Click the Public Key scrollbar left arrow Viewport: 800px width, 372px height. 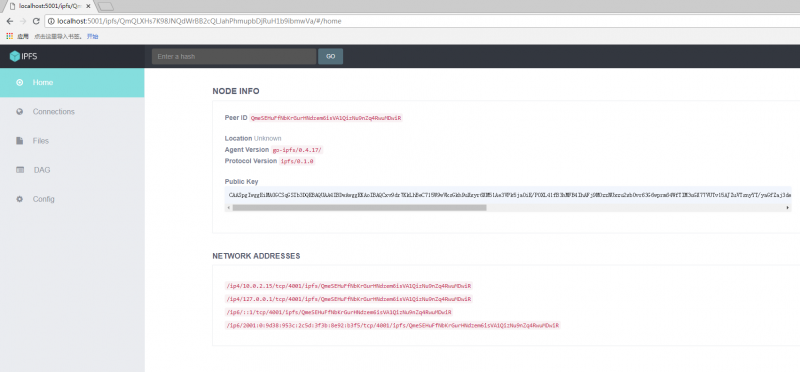[x=228, y=208]
